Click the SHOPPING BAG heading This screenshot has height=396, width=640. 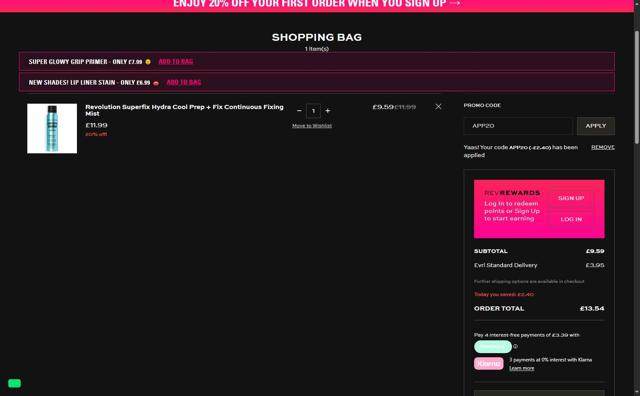[317, 38]
